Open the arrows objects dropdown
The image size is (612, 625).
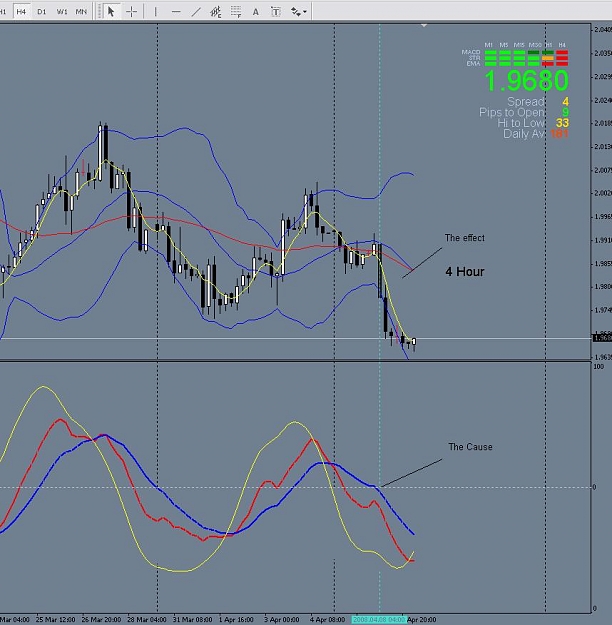[299, 12]
